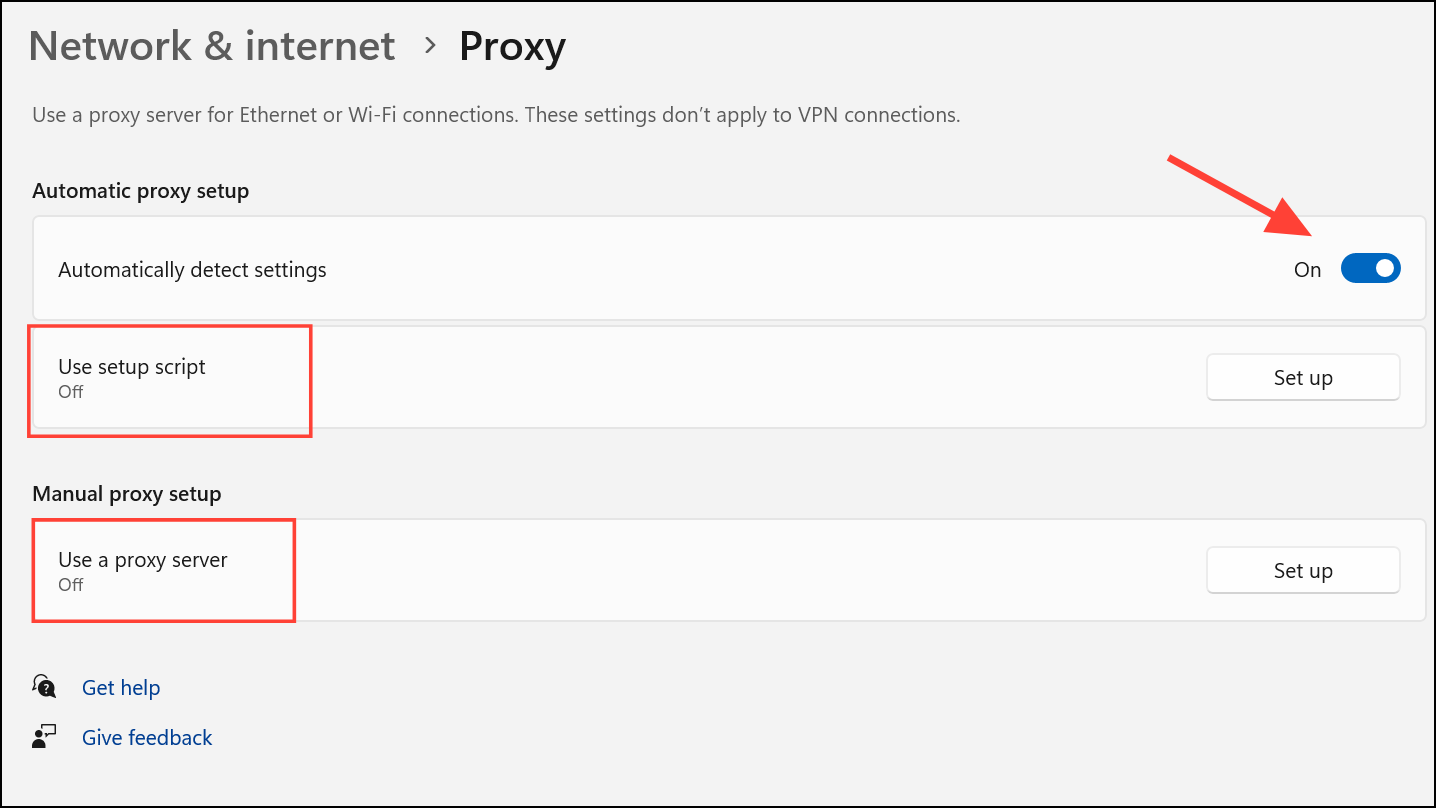Open the Give feedback link
1436x808 pixels.
(x=147, y=738)
